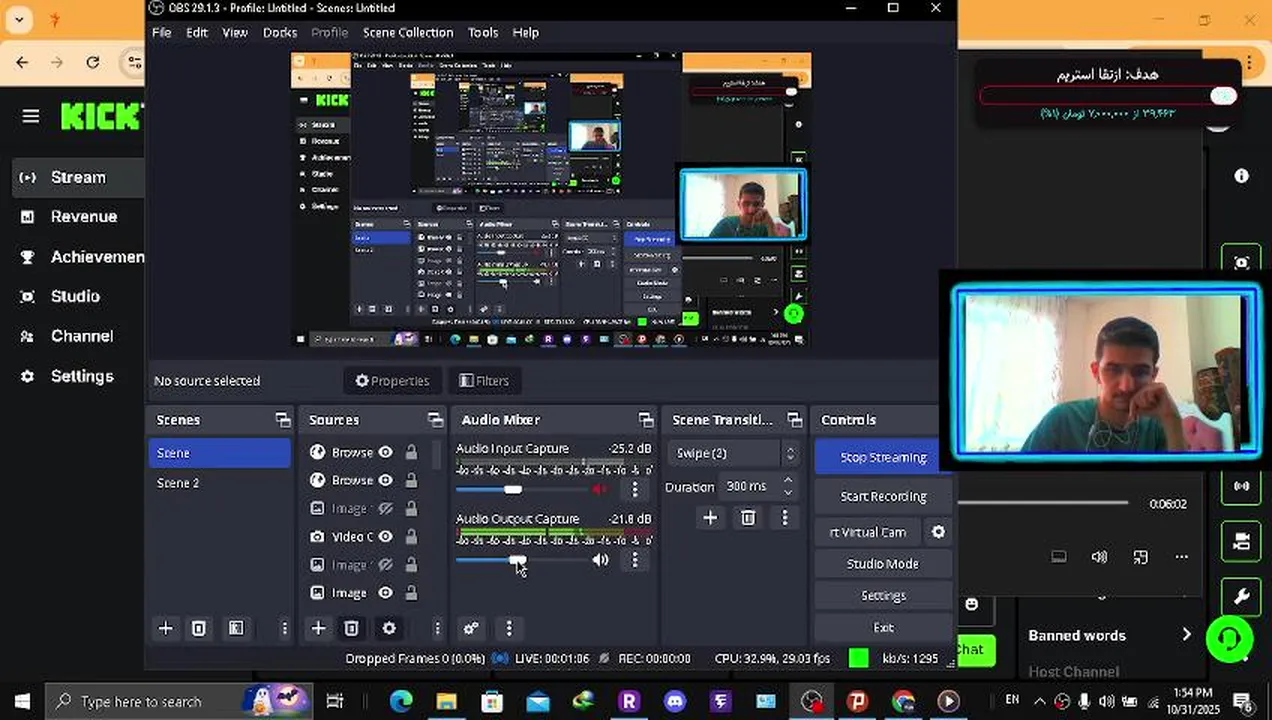Open Sources panel more-options dots
Screen dimensions: 1272x720
coord(437,628)
